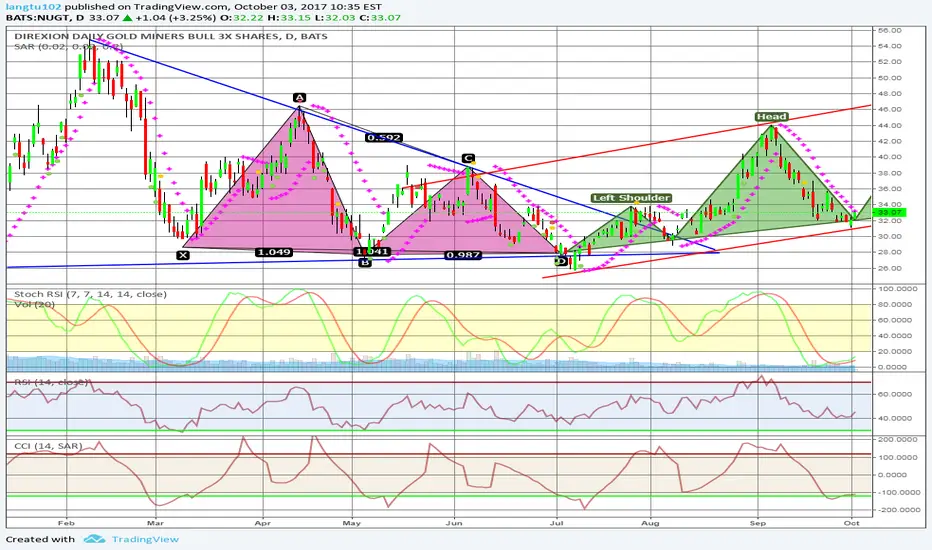
Task: Click the Feb date axis label
Action: (66, 523)
